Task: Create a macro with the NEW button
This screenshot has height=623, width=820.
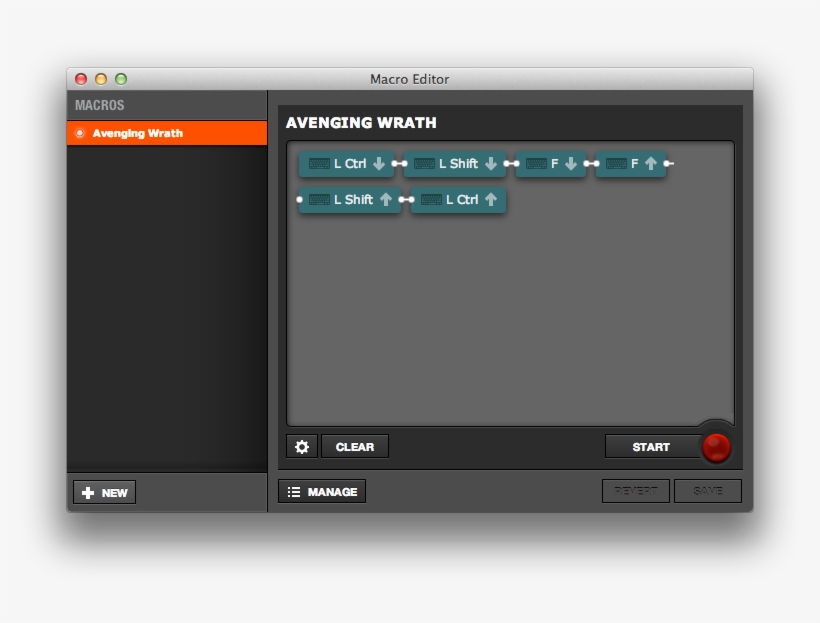Action: pyautogui.click(x=105, y=493)
